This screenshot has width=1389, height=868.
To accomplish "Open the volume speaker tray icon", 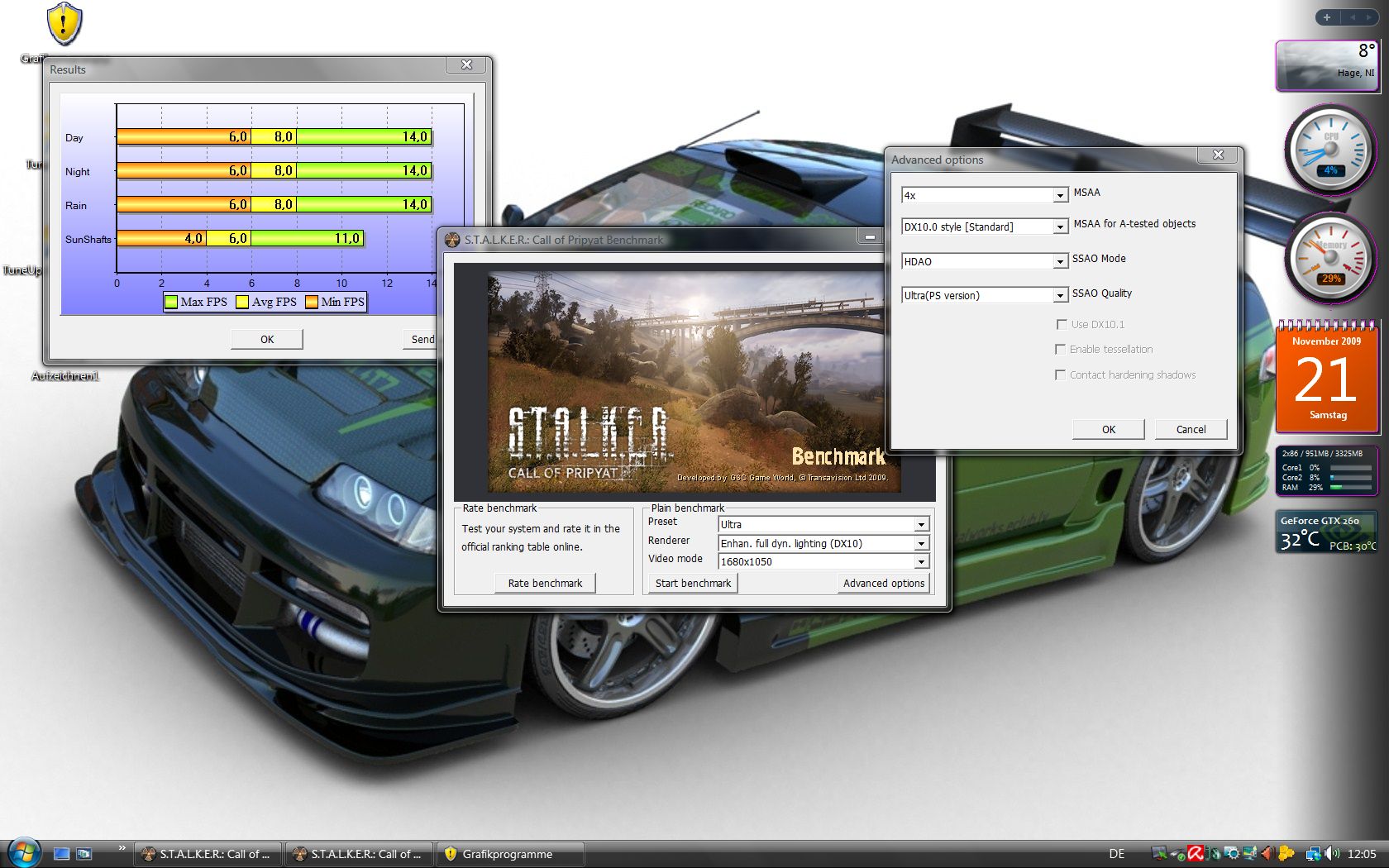I will (x=1332, y=854).
